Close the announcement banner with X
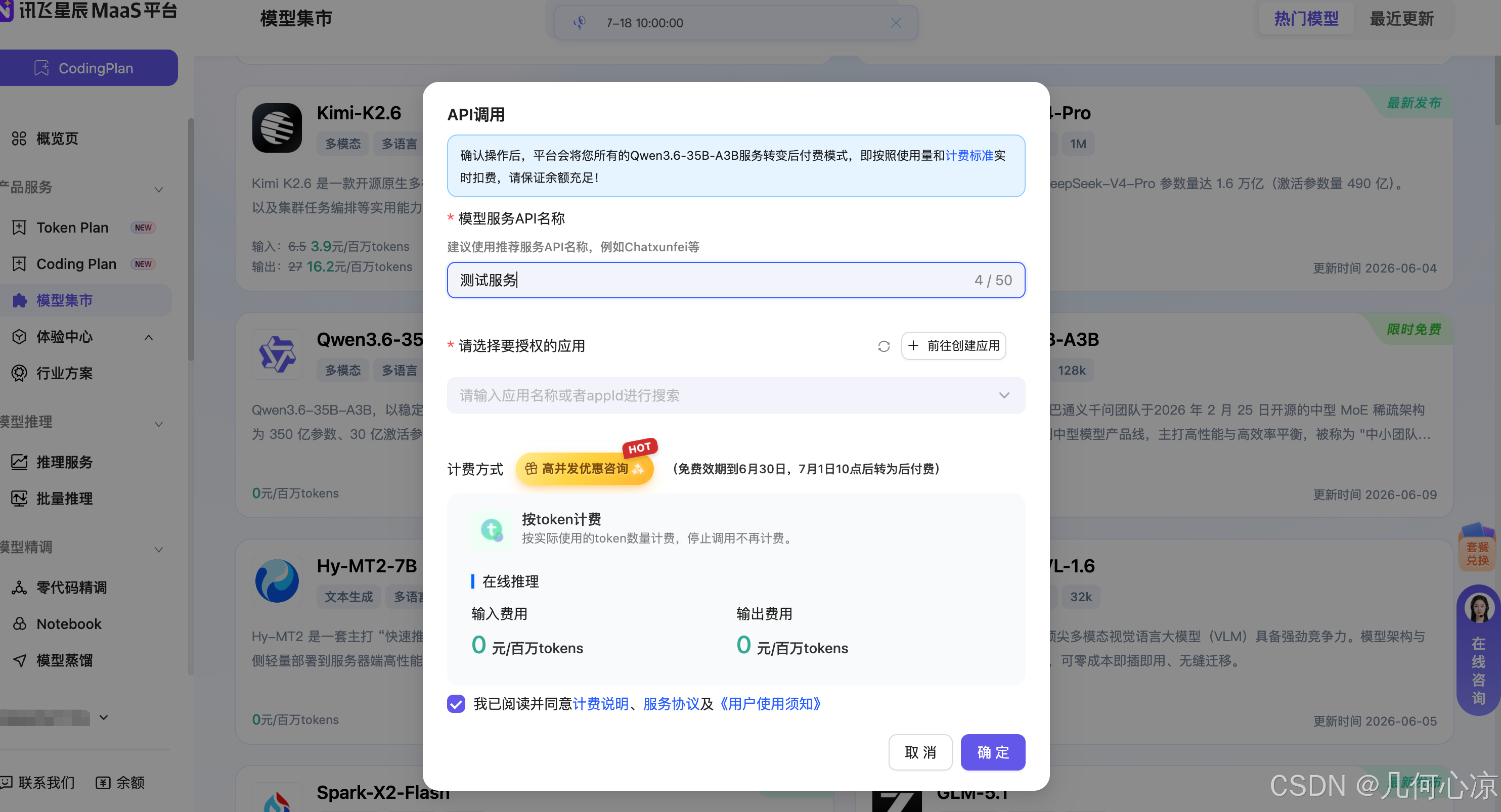This screenshot has height=812, width=1501. tap(896, 23)
